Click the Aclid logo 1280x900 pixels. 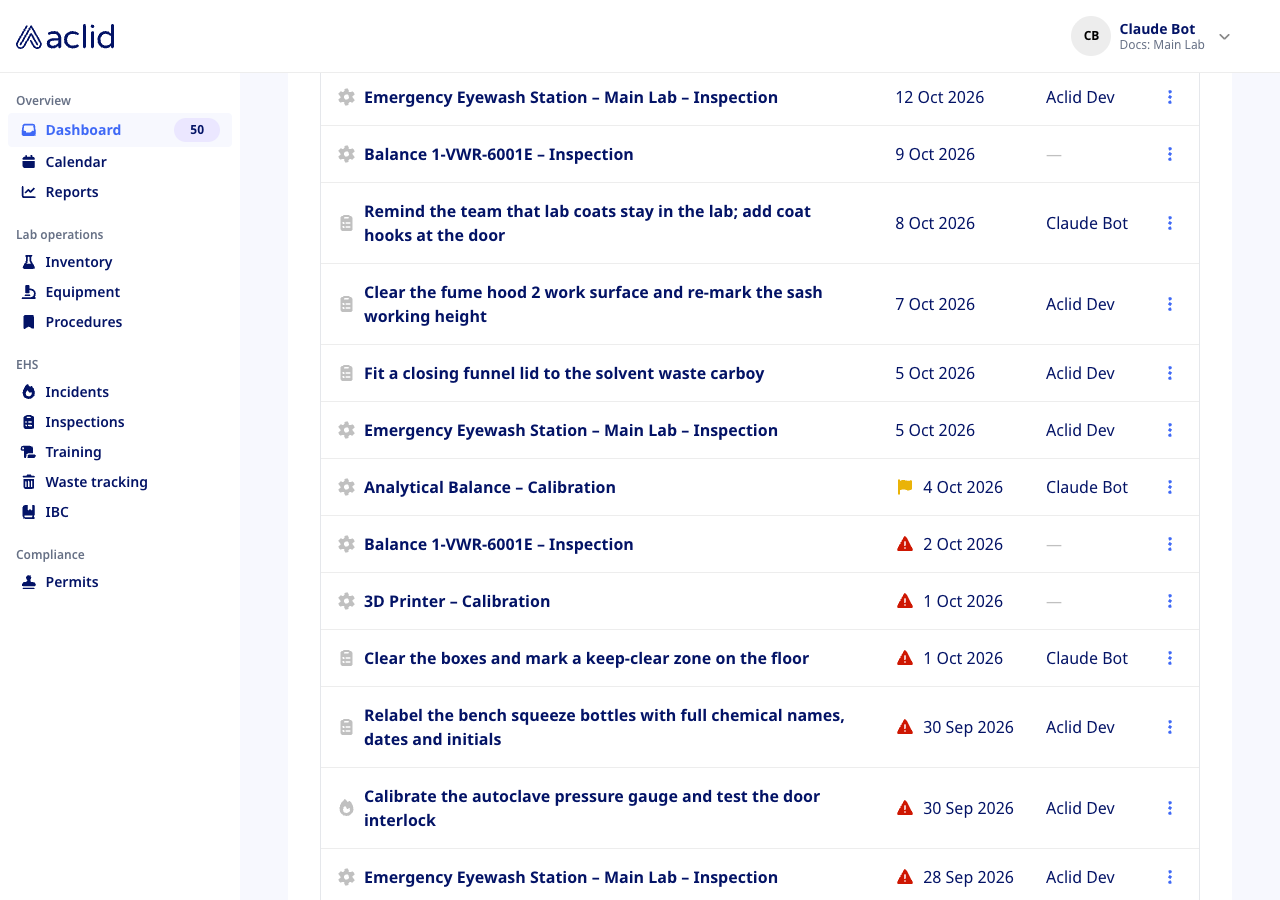click(x=65, y=37)
